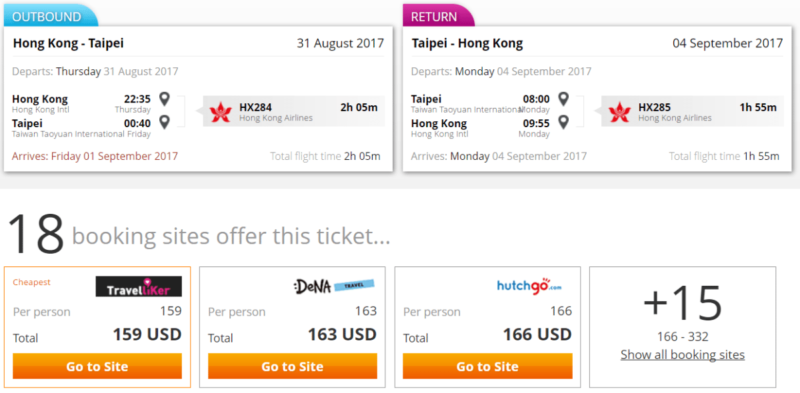Go to Site for the 166 USD offer
This screenshot has height=393, width=800.
(x=487, y=366)
